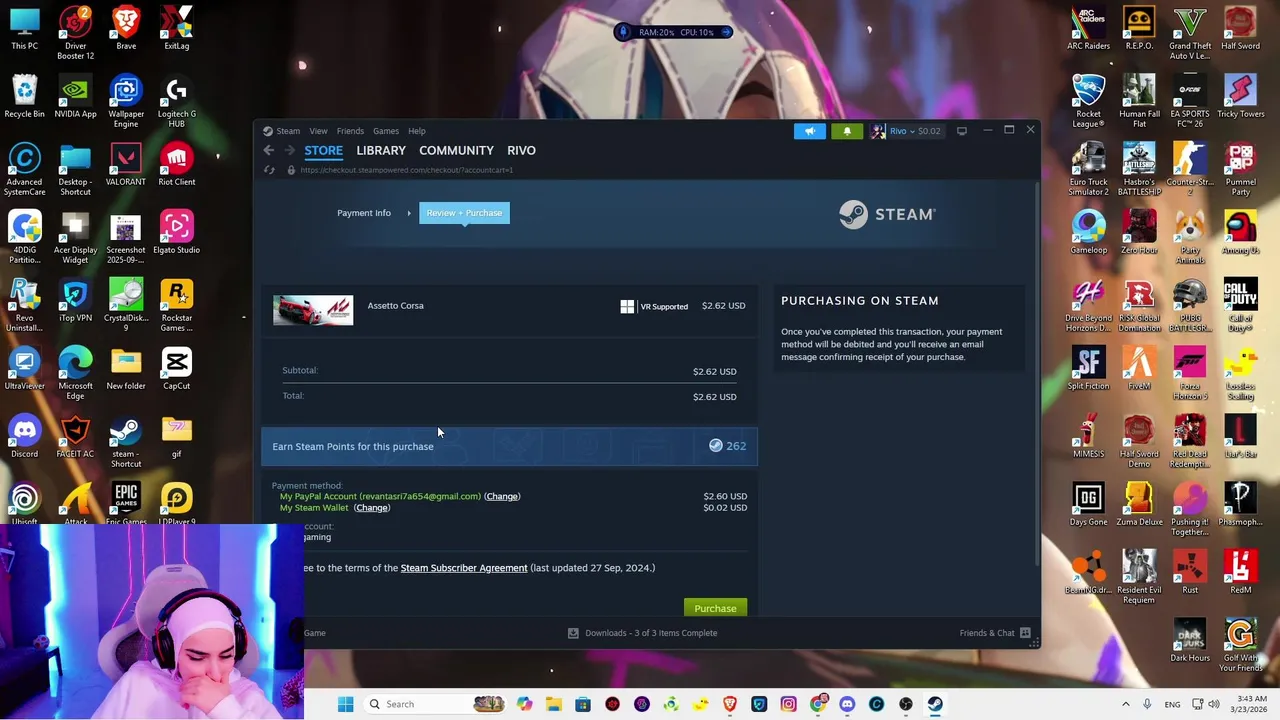
Task: Open Wallpaper Engine shortcut
Action: click(x=126, y=100)
